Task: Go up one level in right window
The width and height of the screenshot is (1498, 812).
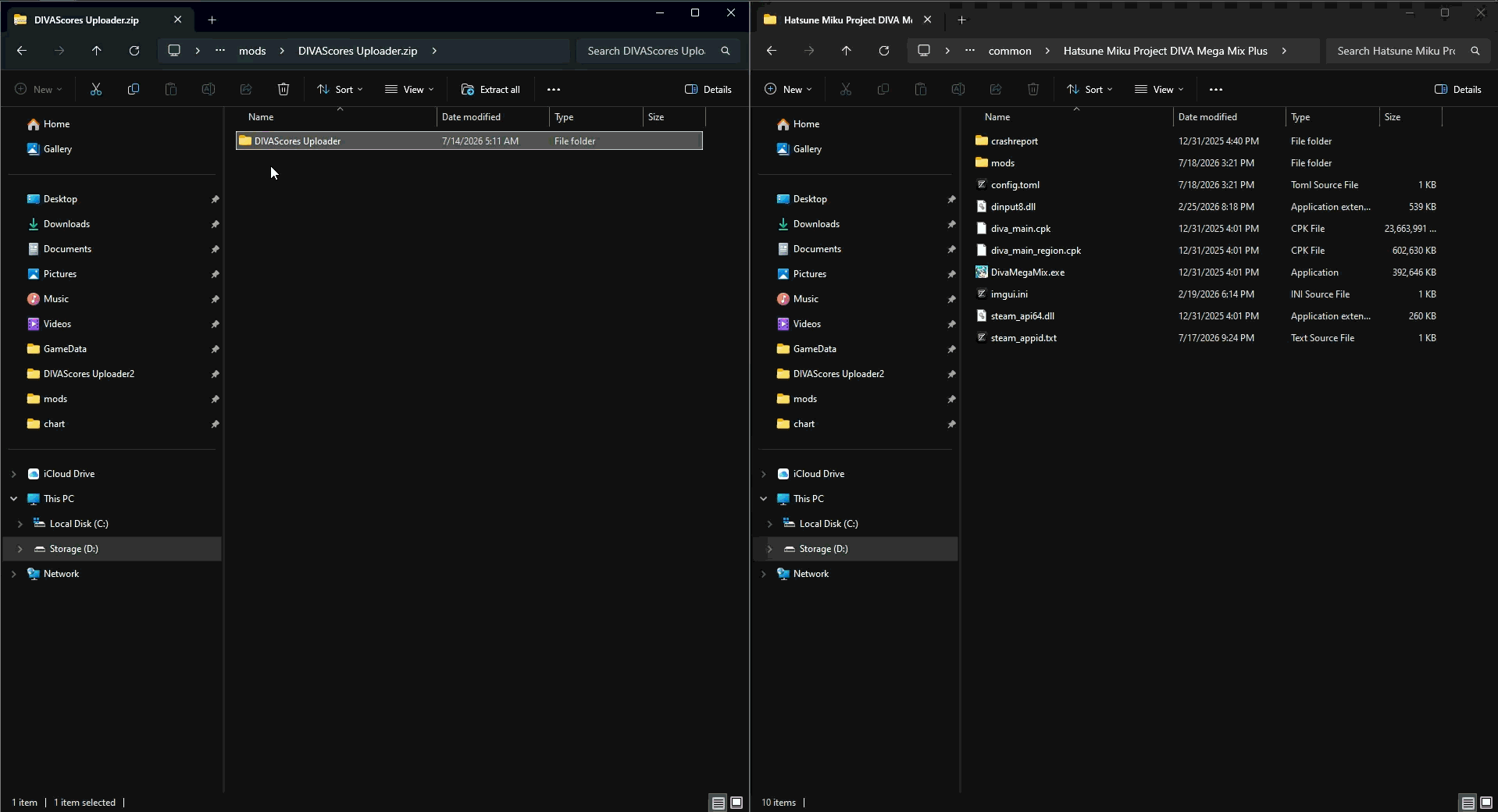Action: tap(847, 51)
